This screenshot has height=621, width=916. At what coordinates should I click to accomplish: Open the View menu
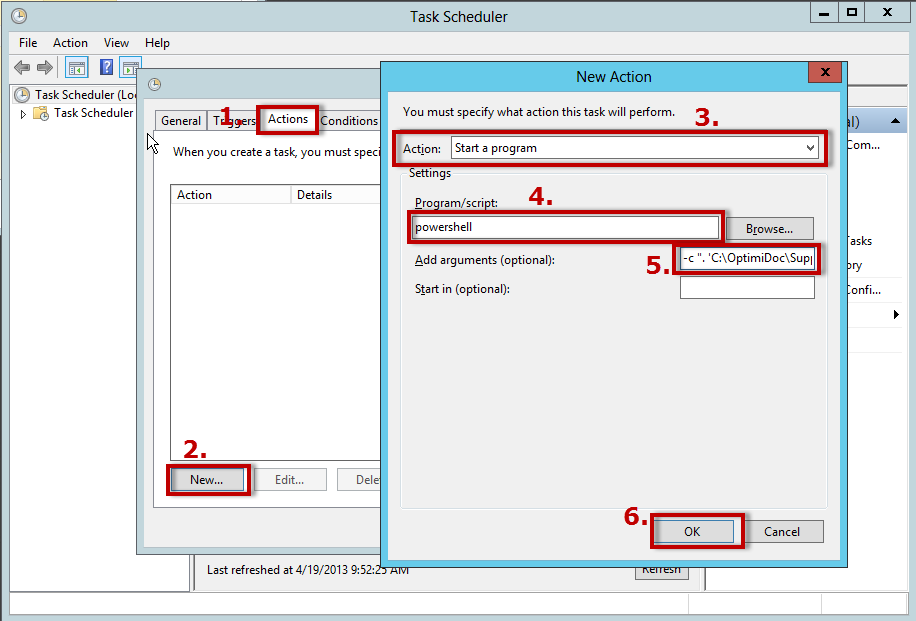coord(117,43)
